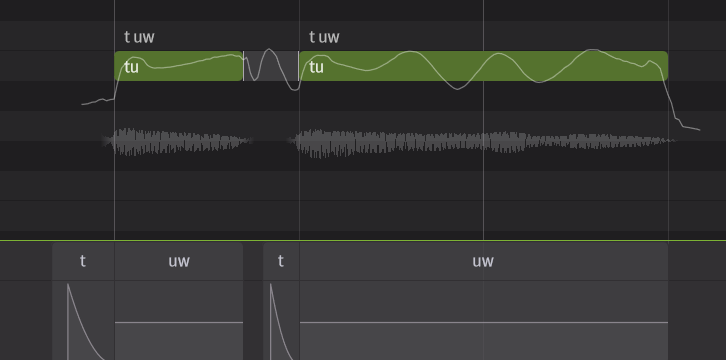This screenshot has height=360, width=726.
Task: Select the first "uw" phoneme block
Action: click(x=179, y=261)
